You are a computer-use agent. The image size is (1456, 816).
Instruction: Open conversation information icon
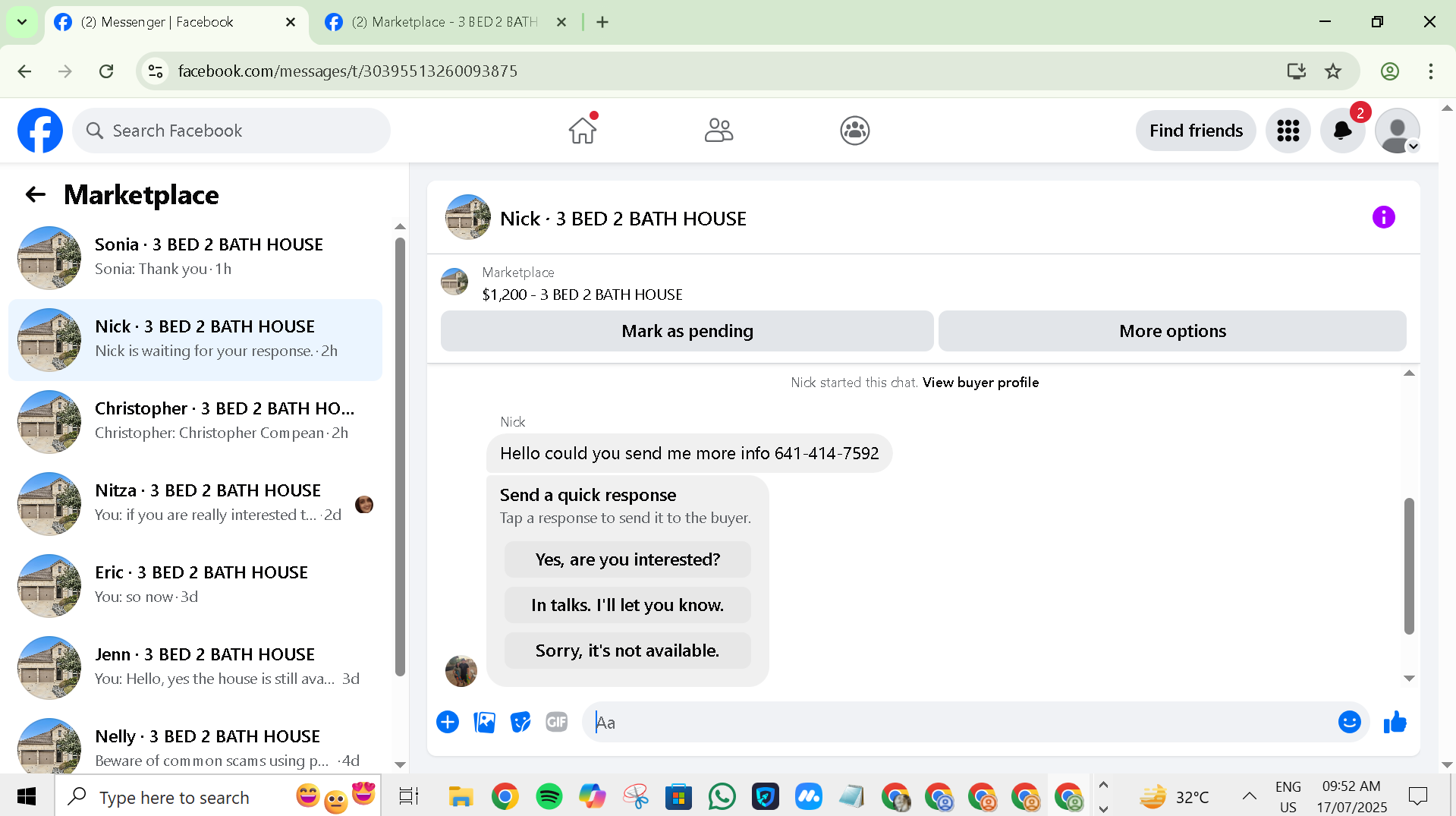pyautogui.click(x=1384, y=218)
